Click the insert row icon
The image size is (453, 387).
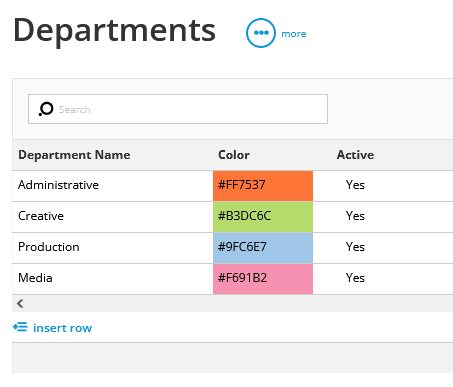20,327
